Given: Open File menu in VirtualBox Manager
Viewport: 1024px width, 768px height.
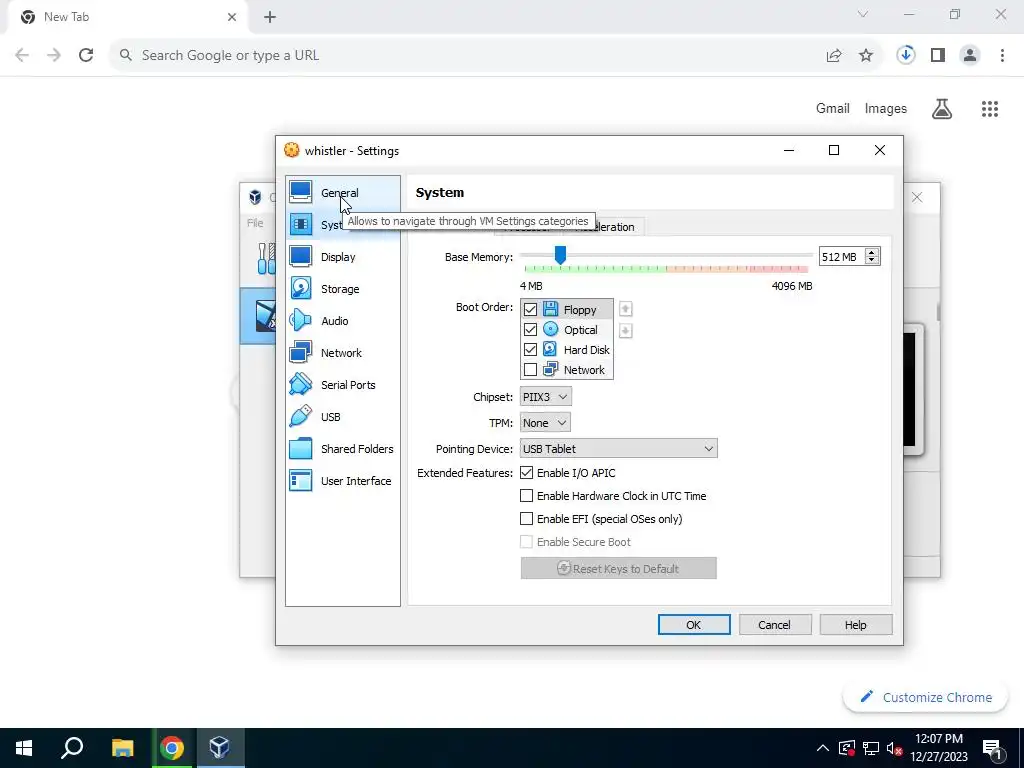Looking at the screenshot, I should (x=255, y=223).
